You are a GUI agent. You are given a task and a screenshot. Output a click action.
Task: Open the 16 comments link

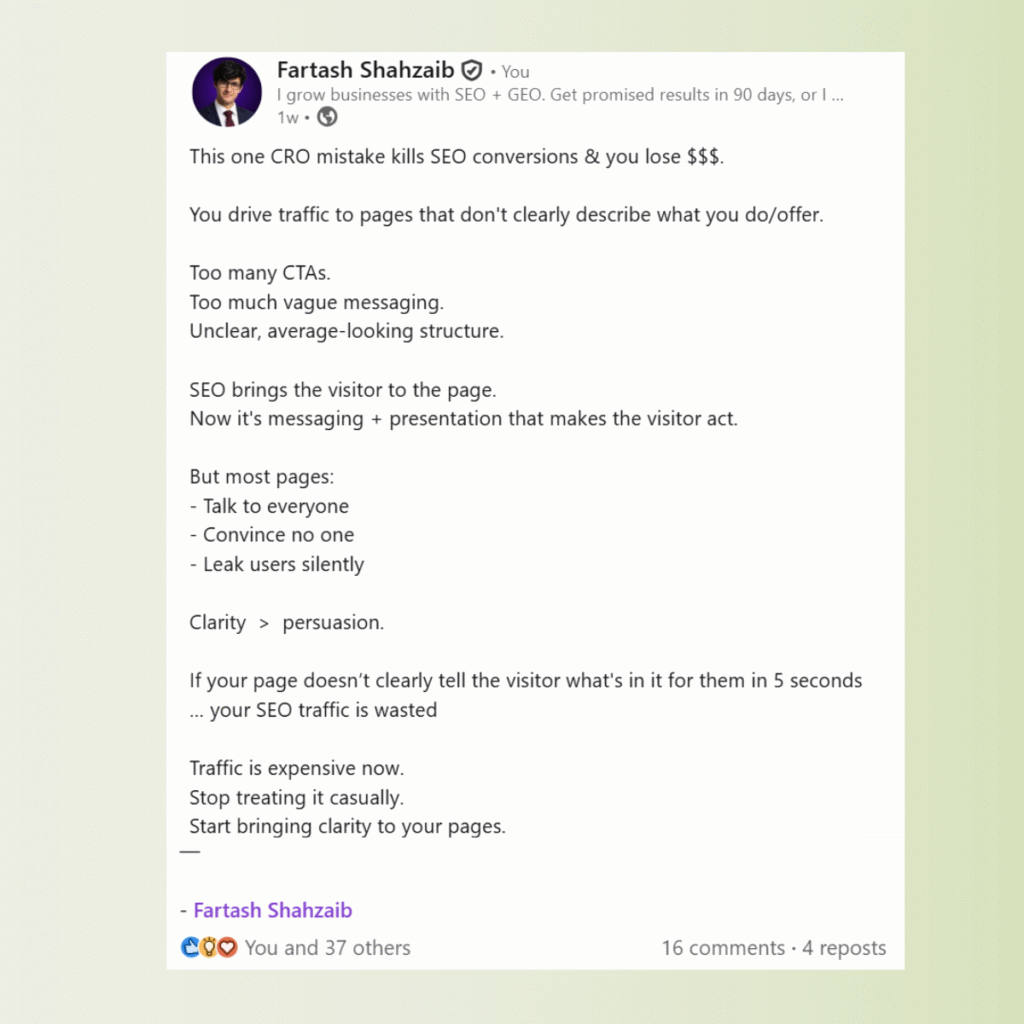[723, 947]
